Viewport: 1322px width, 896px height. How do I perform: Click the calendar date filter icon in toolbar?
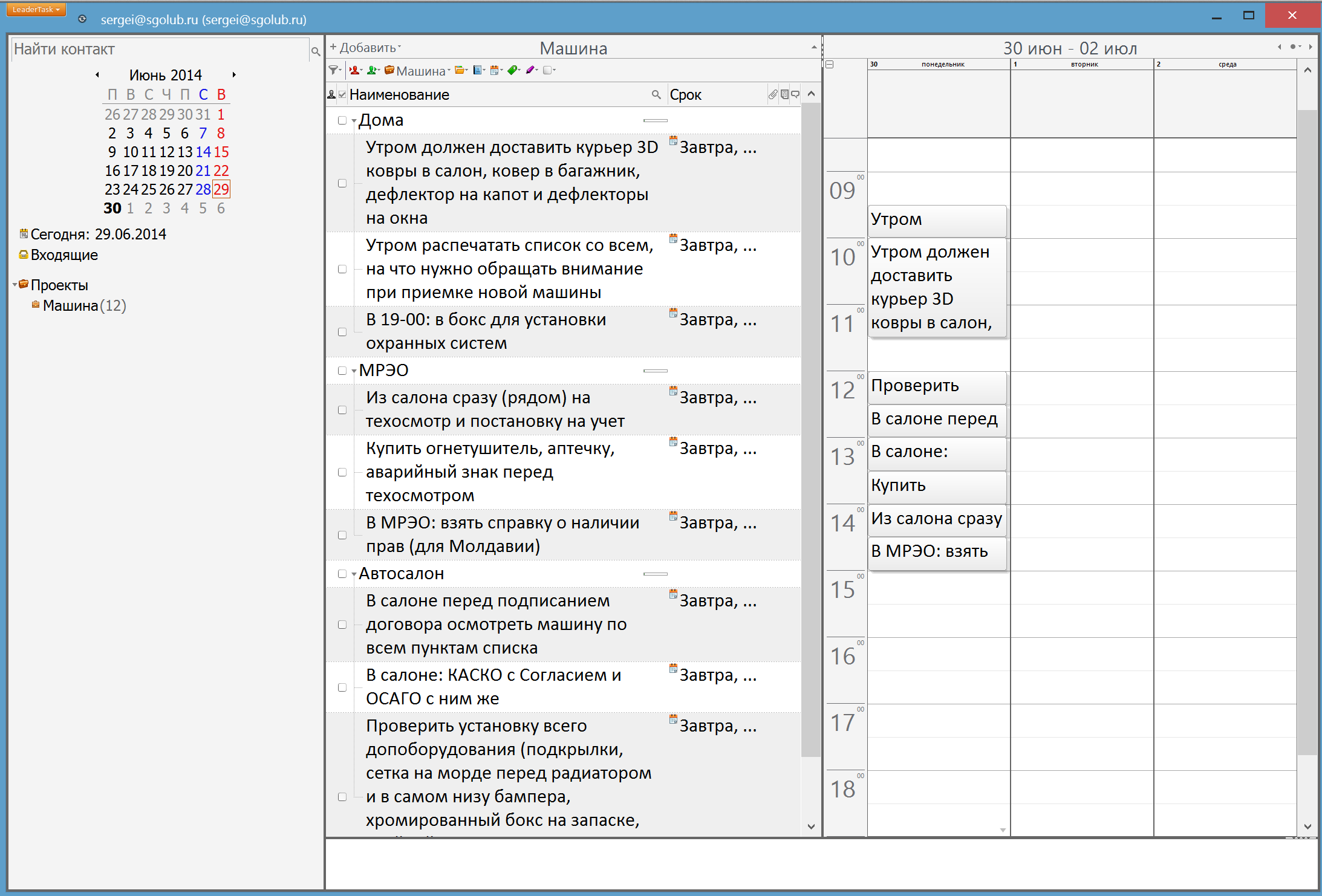(x=495, y=70)
